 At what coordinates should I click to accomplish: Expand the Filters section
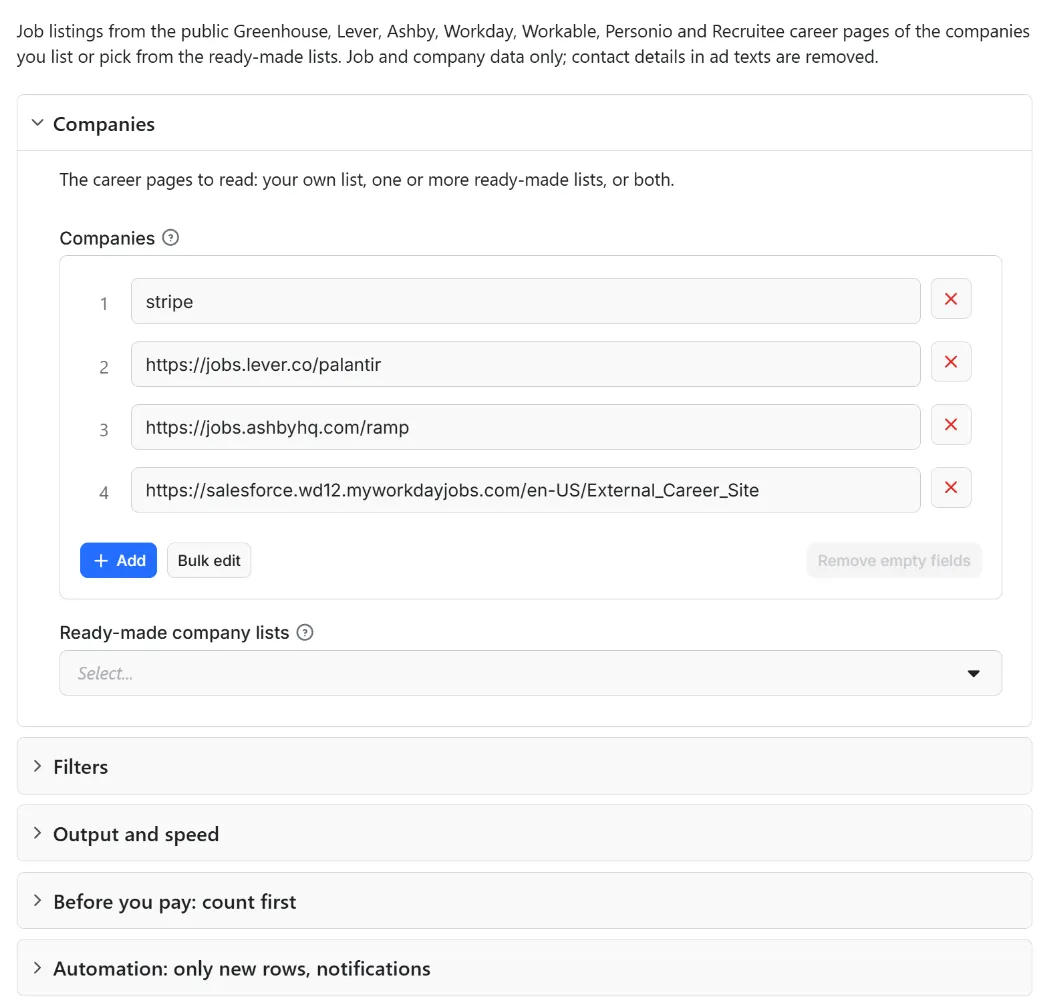524,766
